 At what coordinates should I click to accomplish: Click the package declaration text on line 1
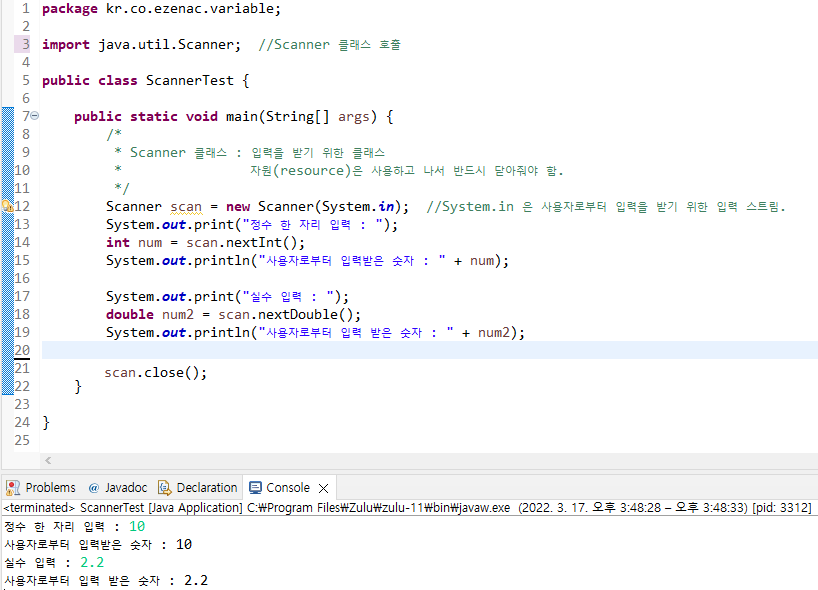[161, 9]
